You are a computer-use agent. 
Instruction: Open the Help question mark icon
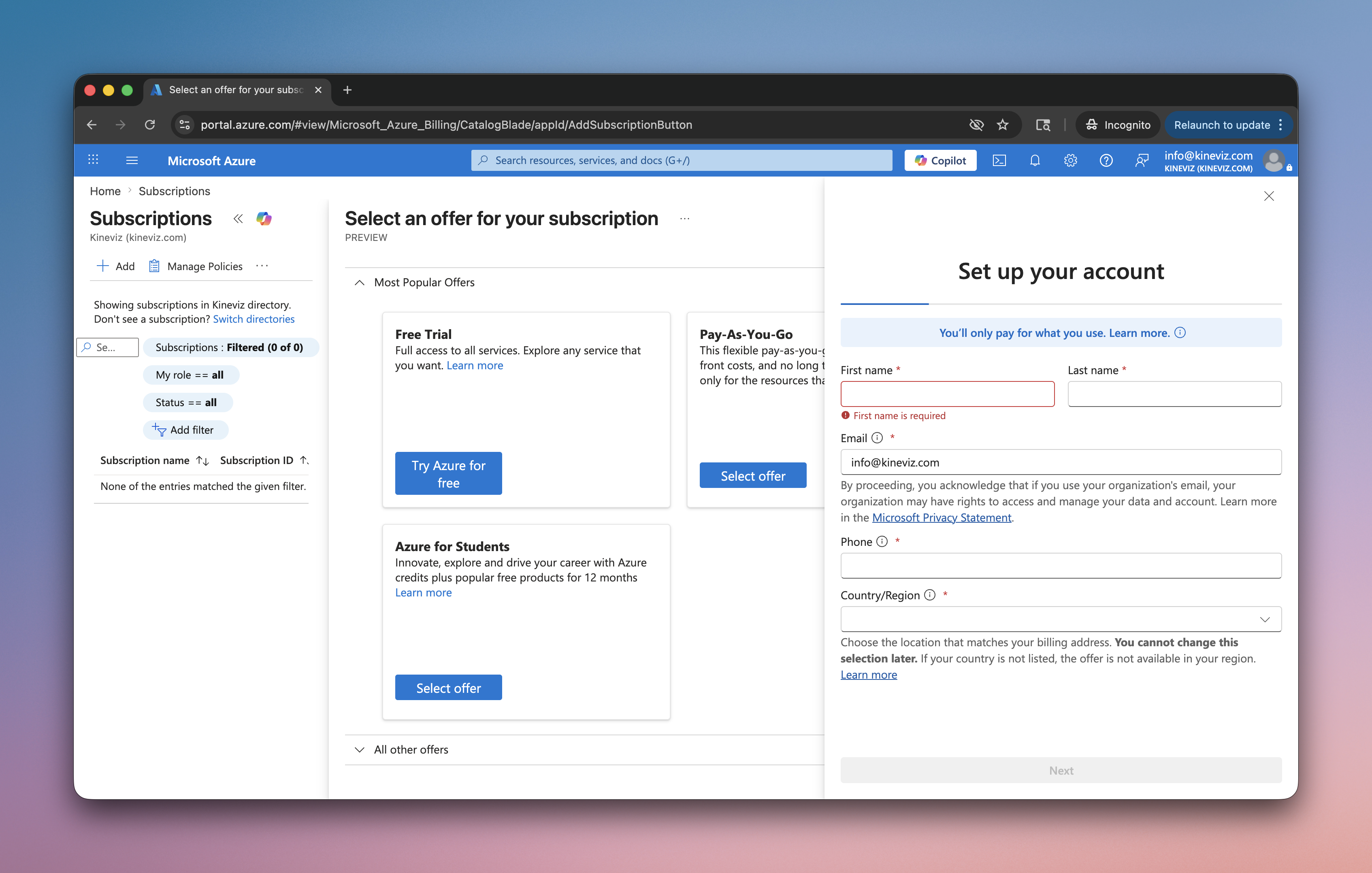(1106, 160)
